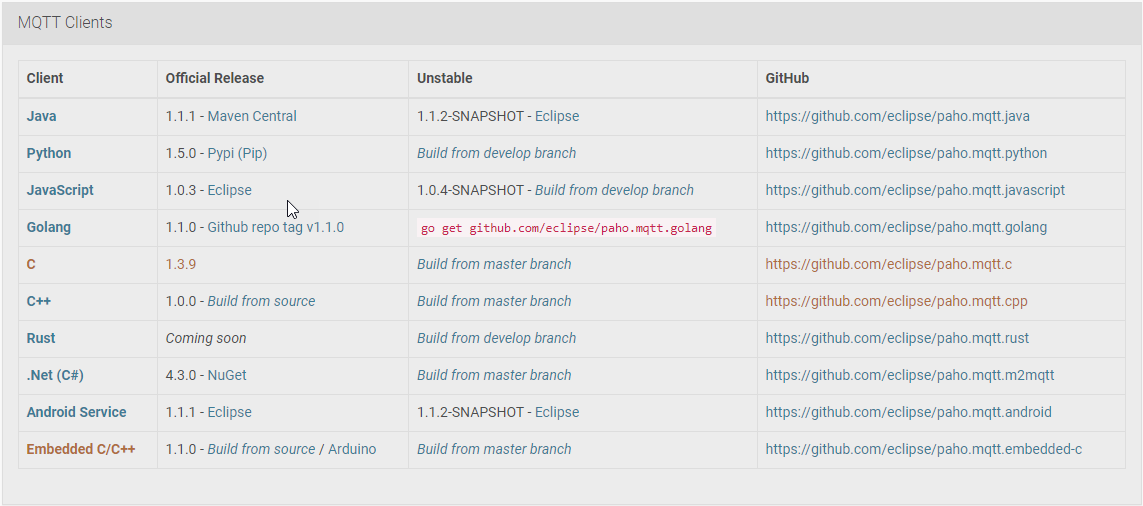Open Github repo tag v1.1.0 link

click(x=275, y=227)
